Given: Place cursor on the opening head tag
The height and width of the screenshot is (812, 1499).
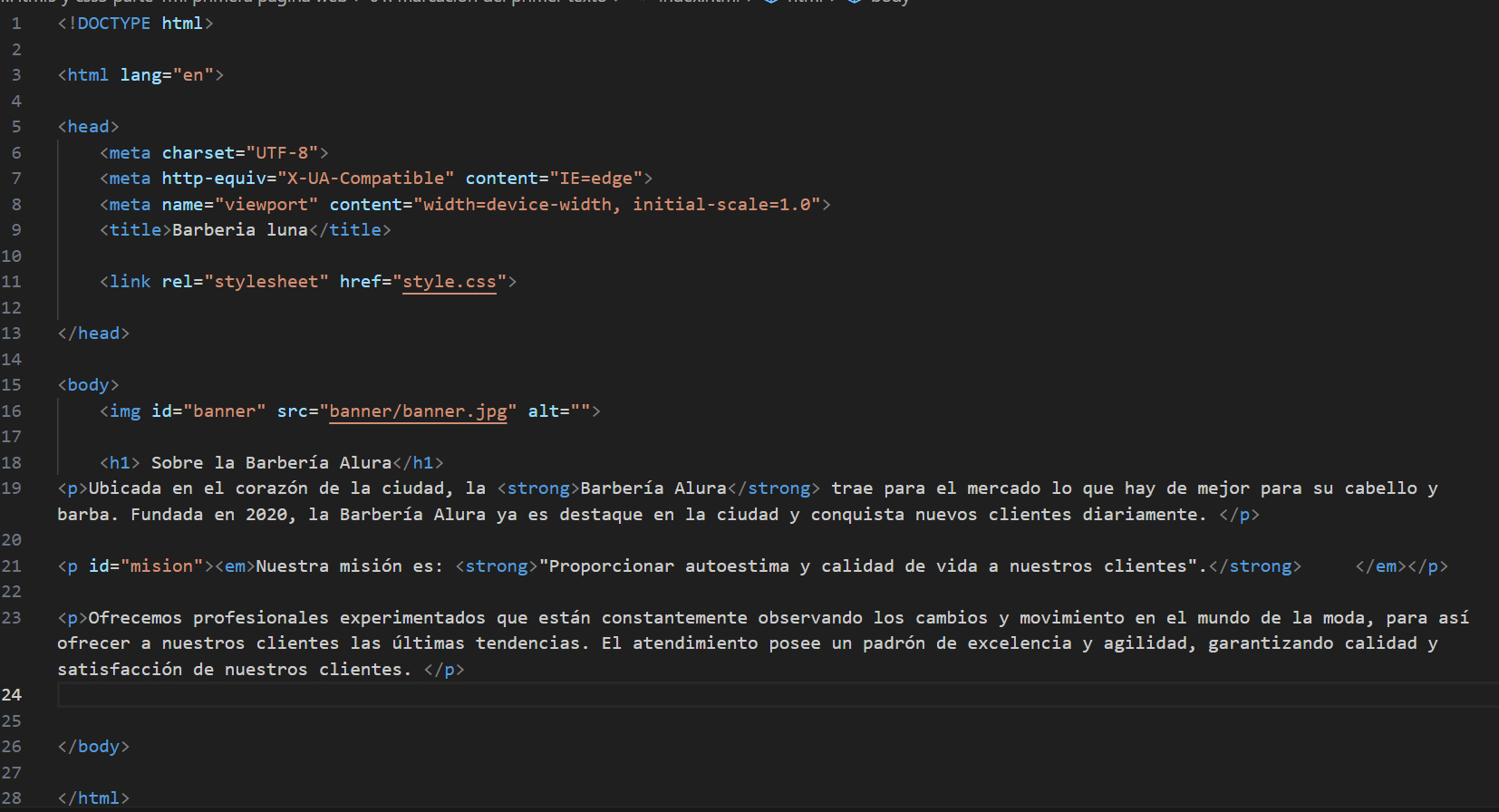Looking at the screenshot, I should click(89, 127).
